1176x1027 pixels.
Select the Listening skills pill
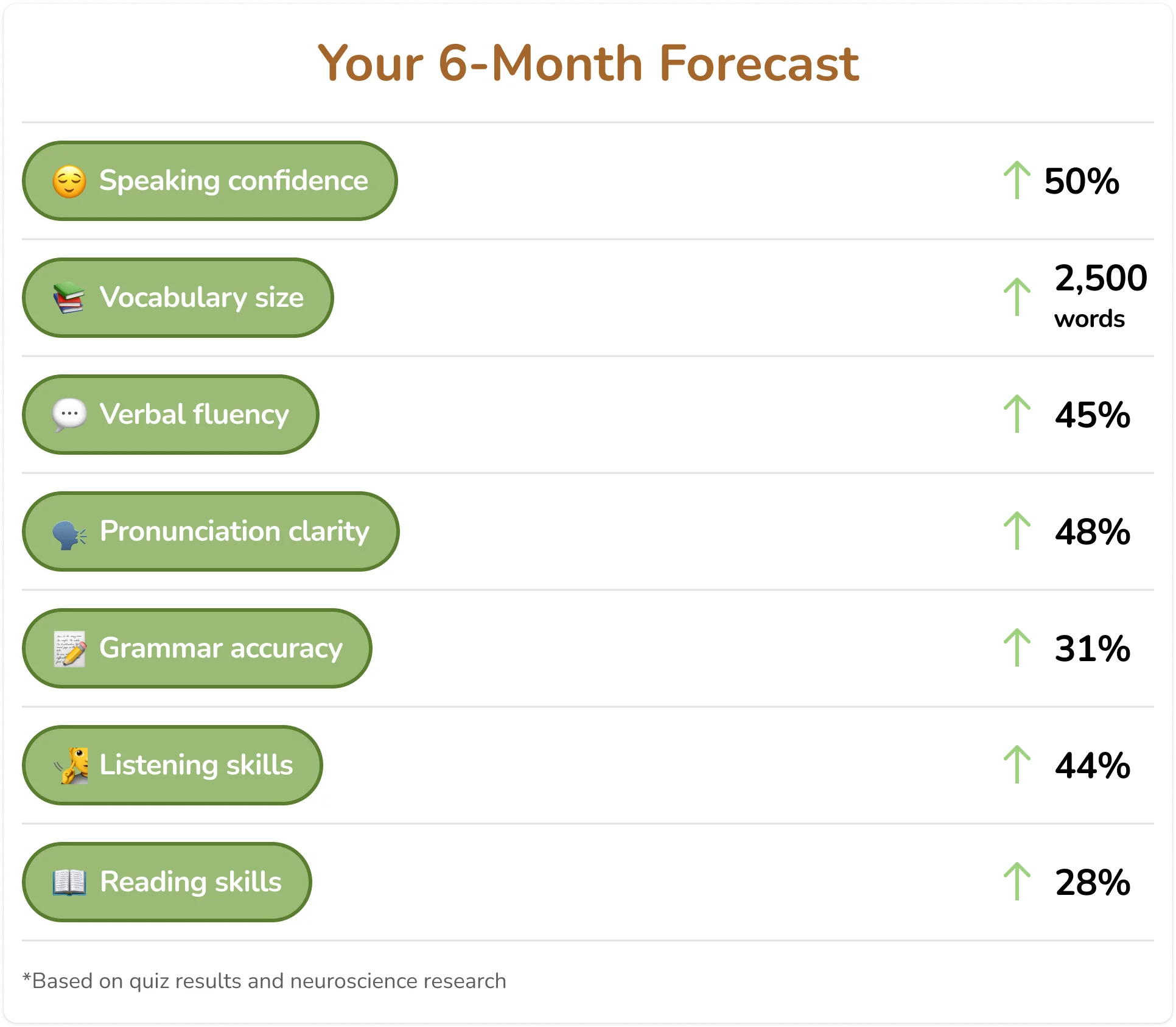pos(172,765)
